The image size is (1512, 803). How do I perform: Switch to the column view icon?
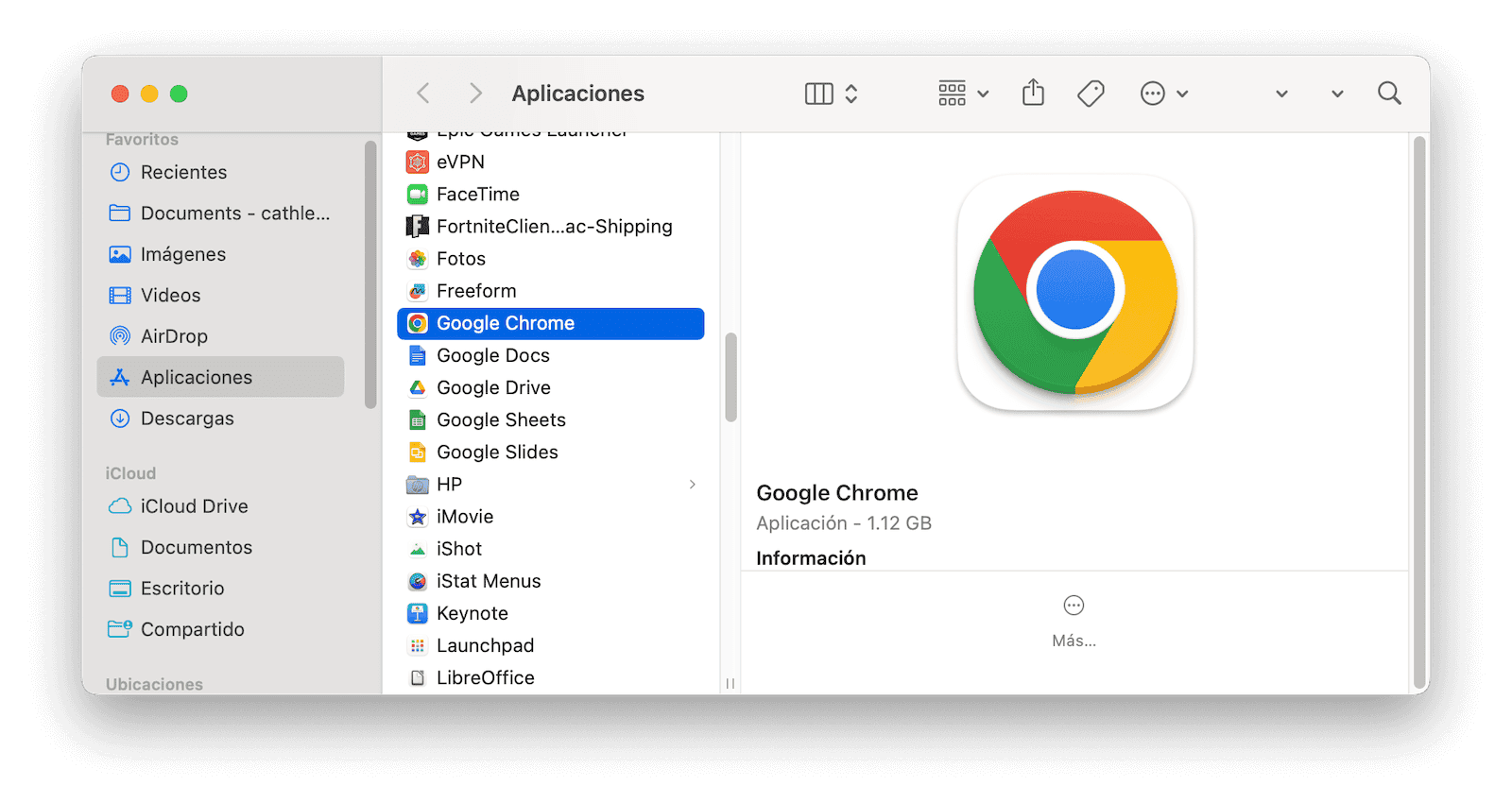(x=818, y=94)
